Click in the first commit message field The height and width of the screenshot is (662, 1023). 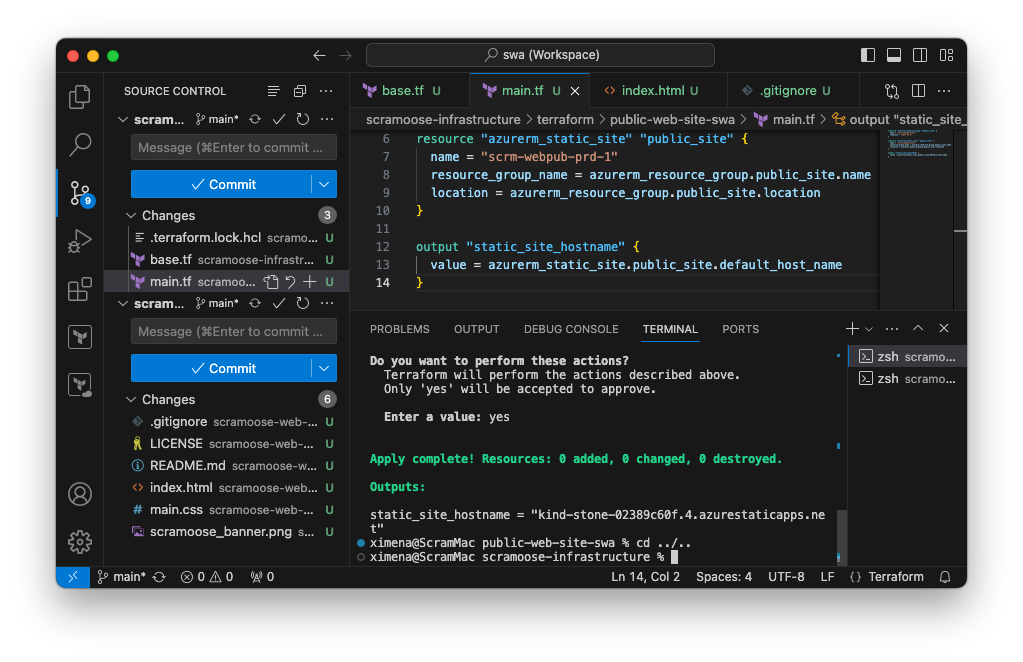click(x=234, y=147)
